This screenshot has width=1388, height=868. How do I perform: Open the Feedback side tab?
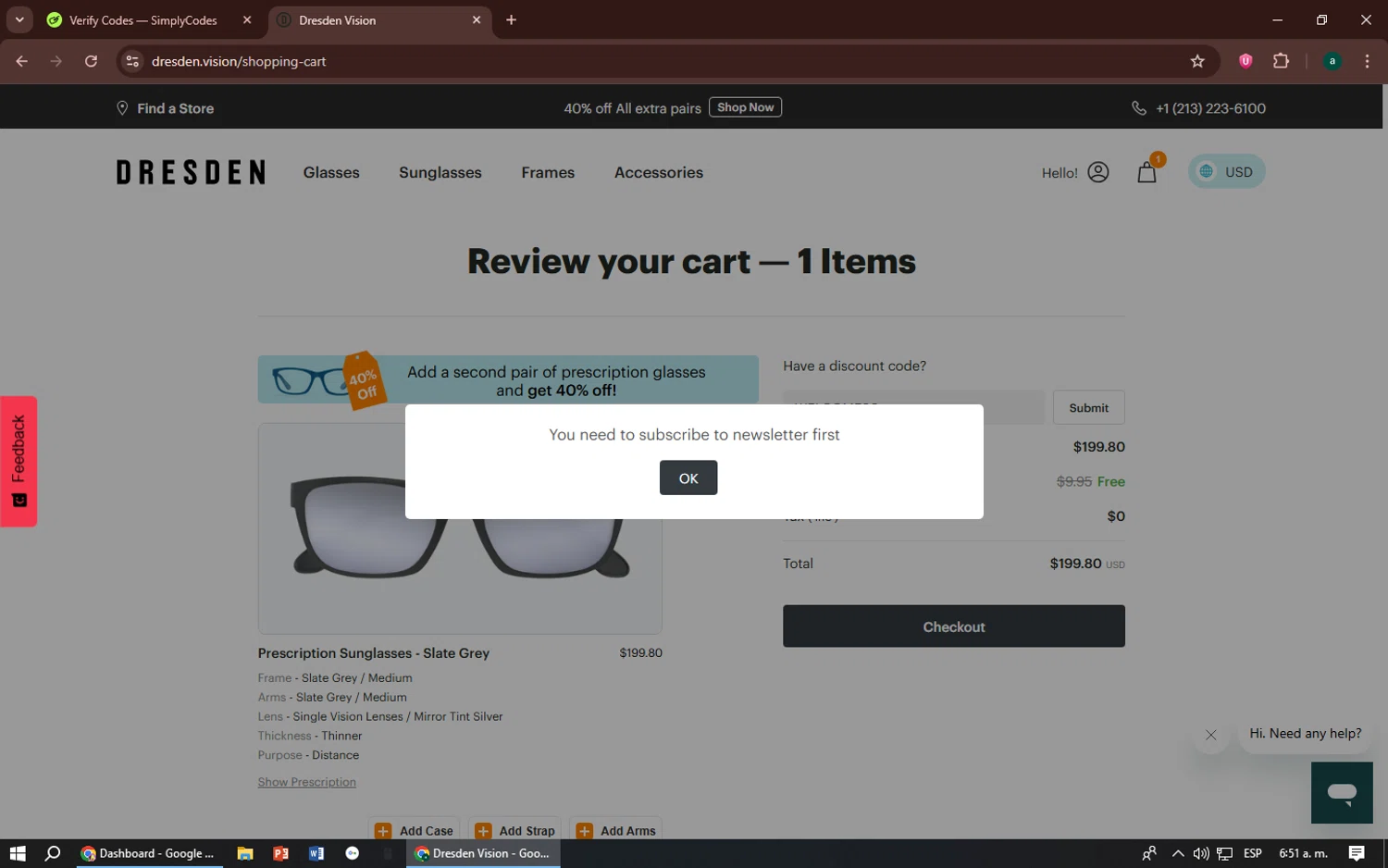(19, 461)
